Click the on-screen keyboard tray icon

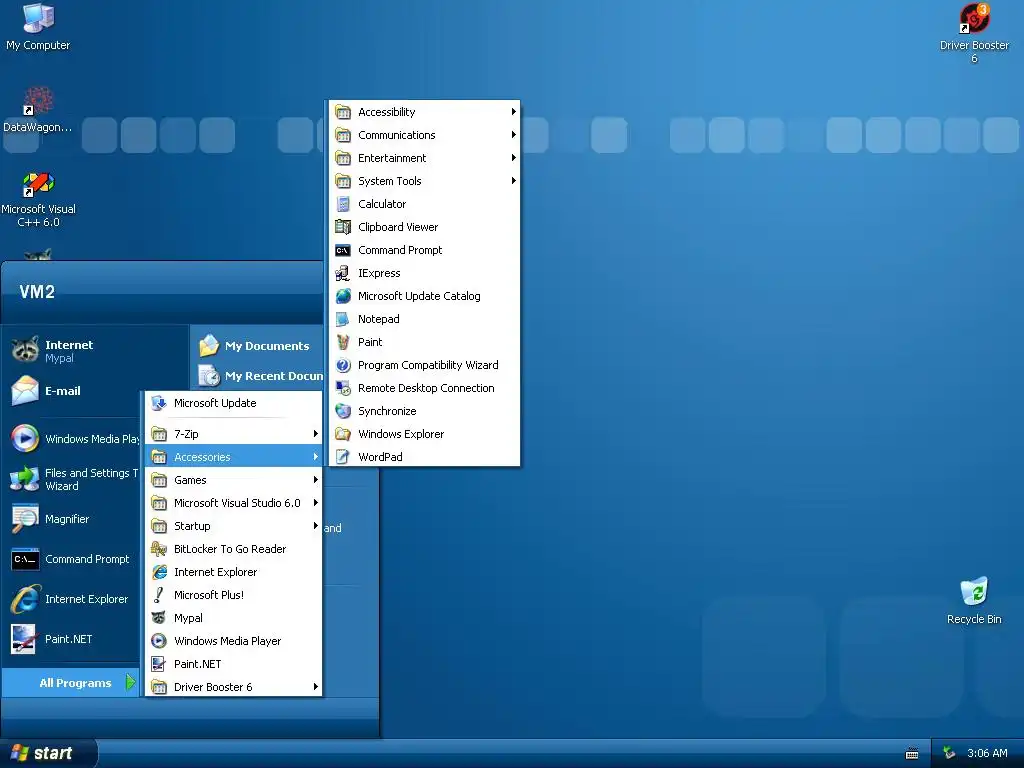(x=912, y=754)
